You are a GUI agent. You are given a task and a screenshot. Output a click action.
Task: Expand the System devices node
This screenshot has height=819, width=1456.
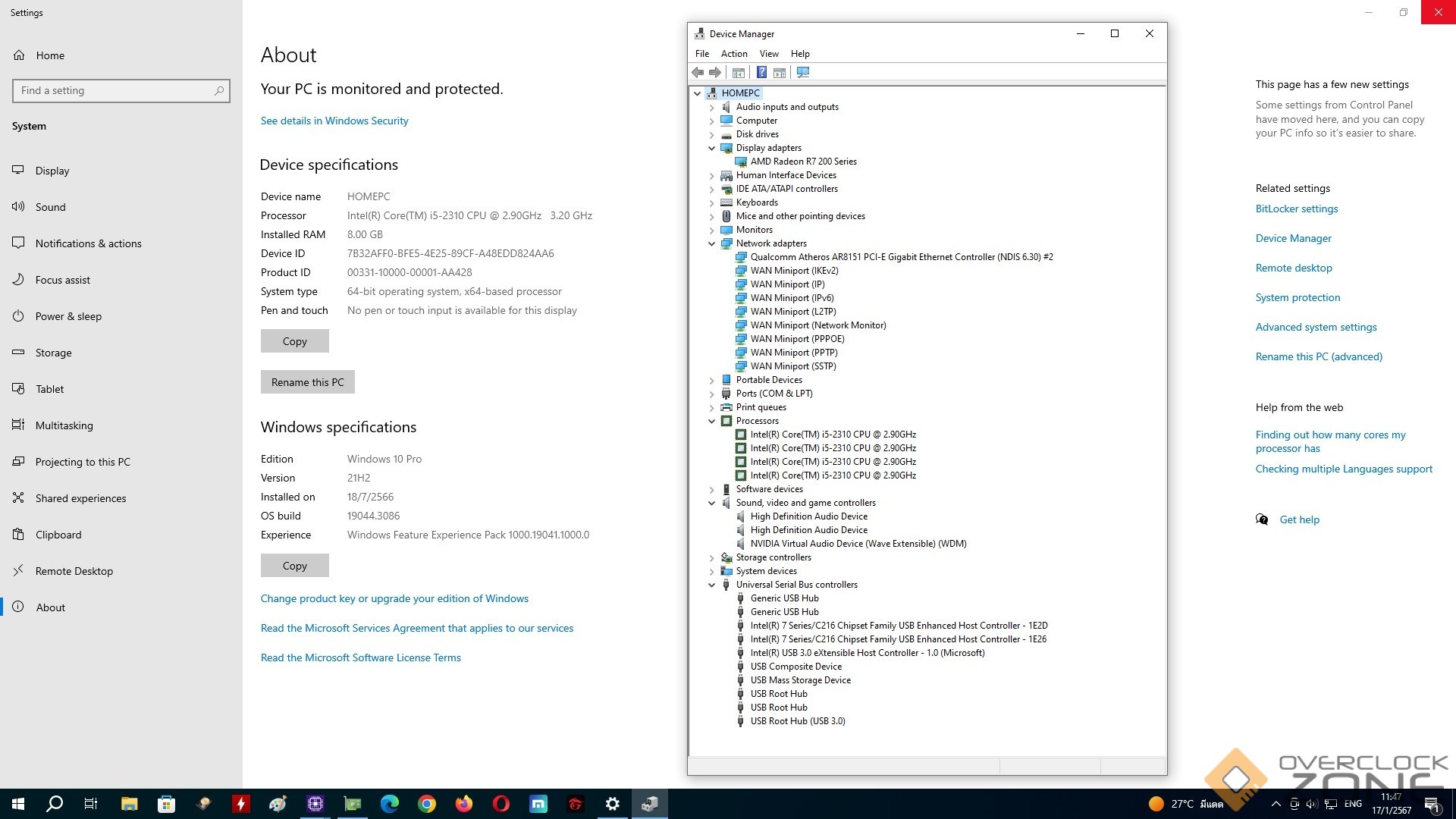point(711,571)
